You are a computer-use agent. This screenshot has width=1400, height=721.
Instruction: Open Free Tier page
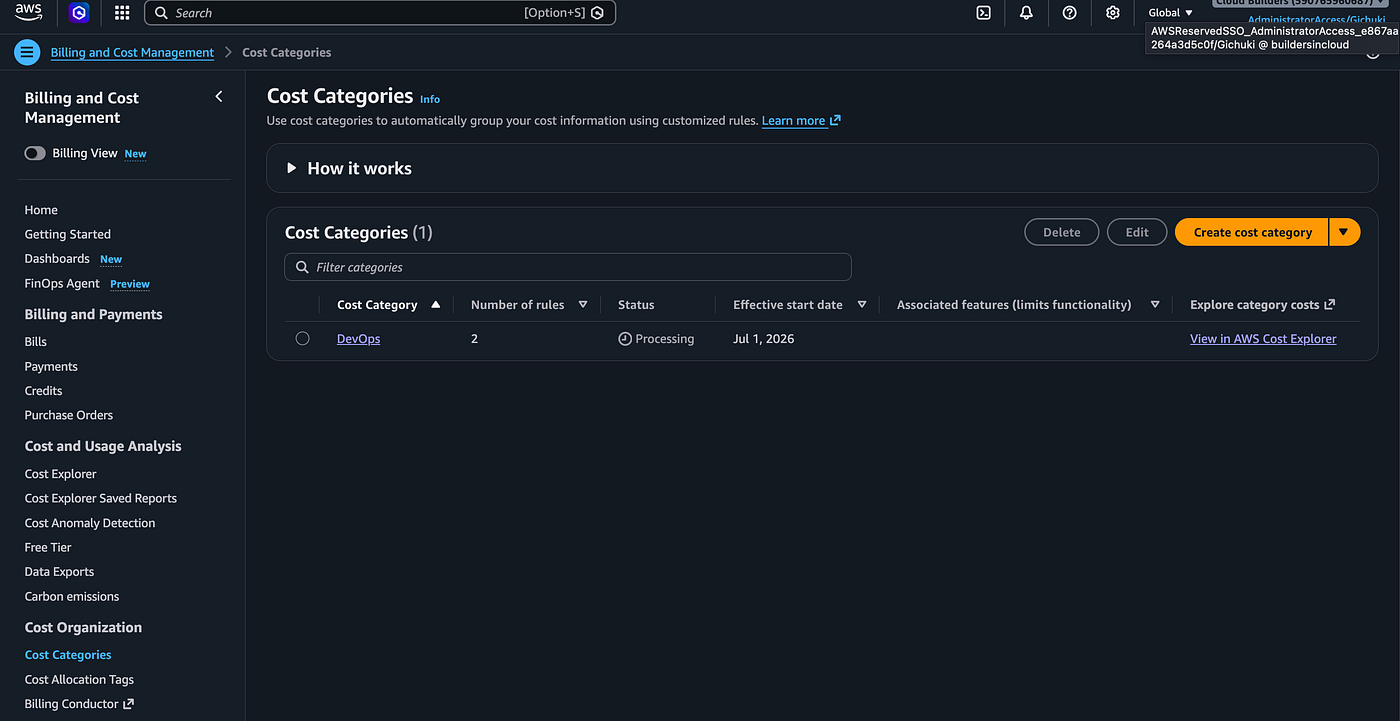tap(48, 547)
